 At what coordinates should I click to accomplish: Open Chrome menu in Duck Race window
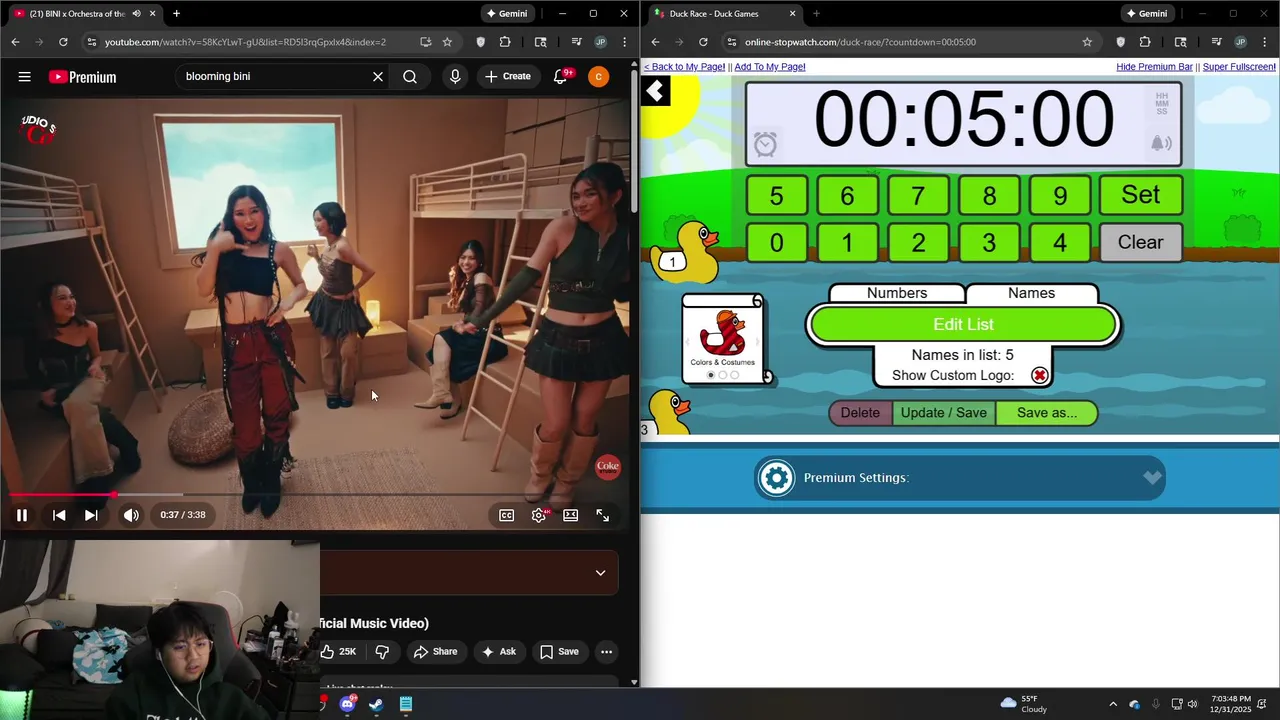click(1266, 42)
